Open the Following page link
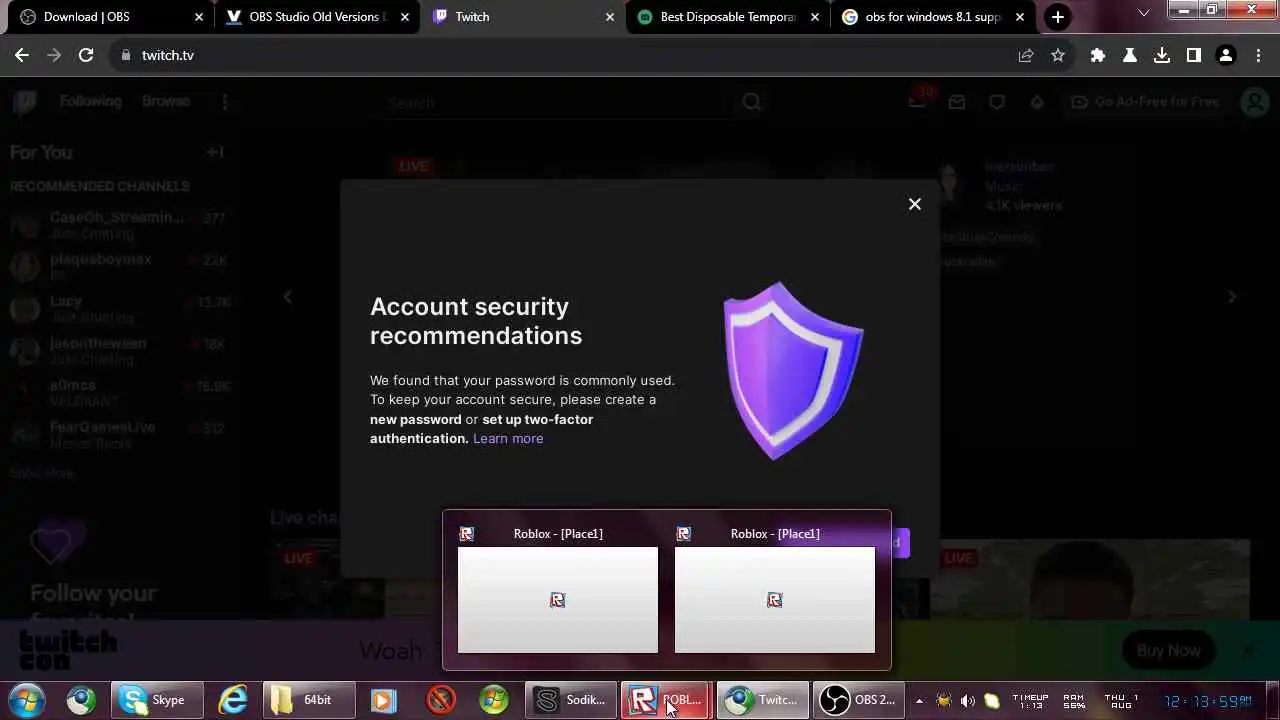 (x=90, y=101)
